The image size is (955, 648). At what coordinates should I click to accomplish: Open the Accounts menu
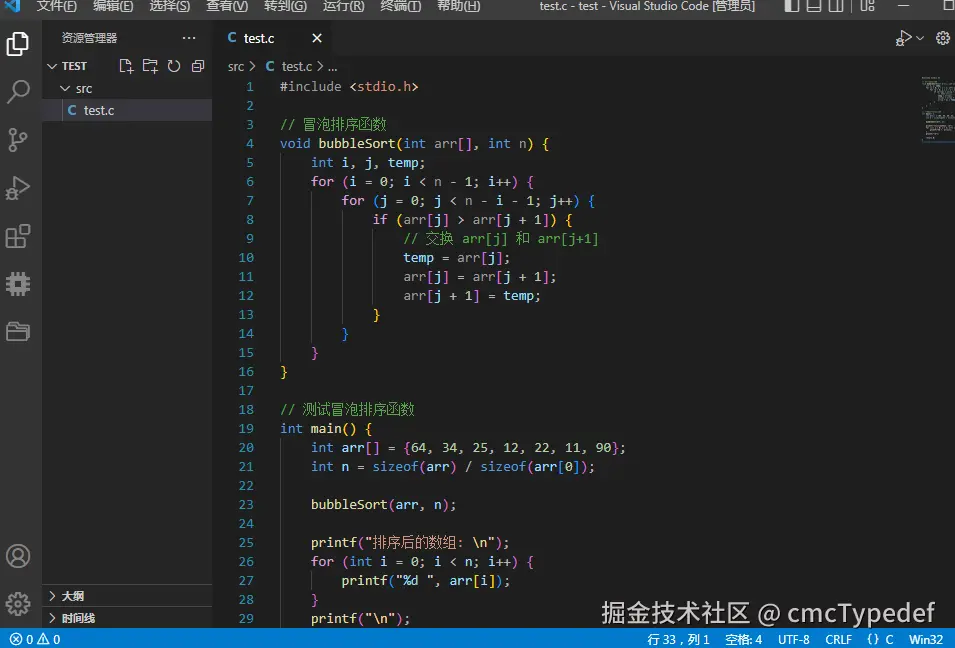coord(18,556)
